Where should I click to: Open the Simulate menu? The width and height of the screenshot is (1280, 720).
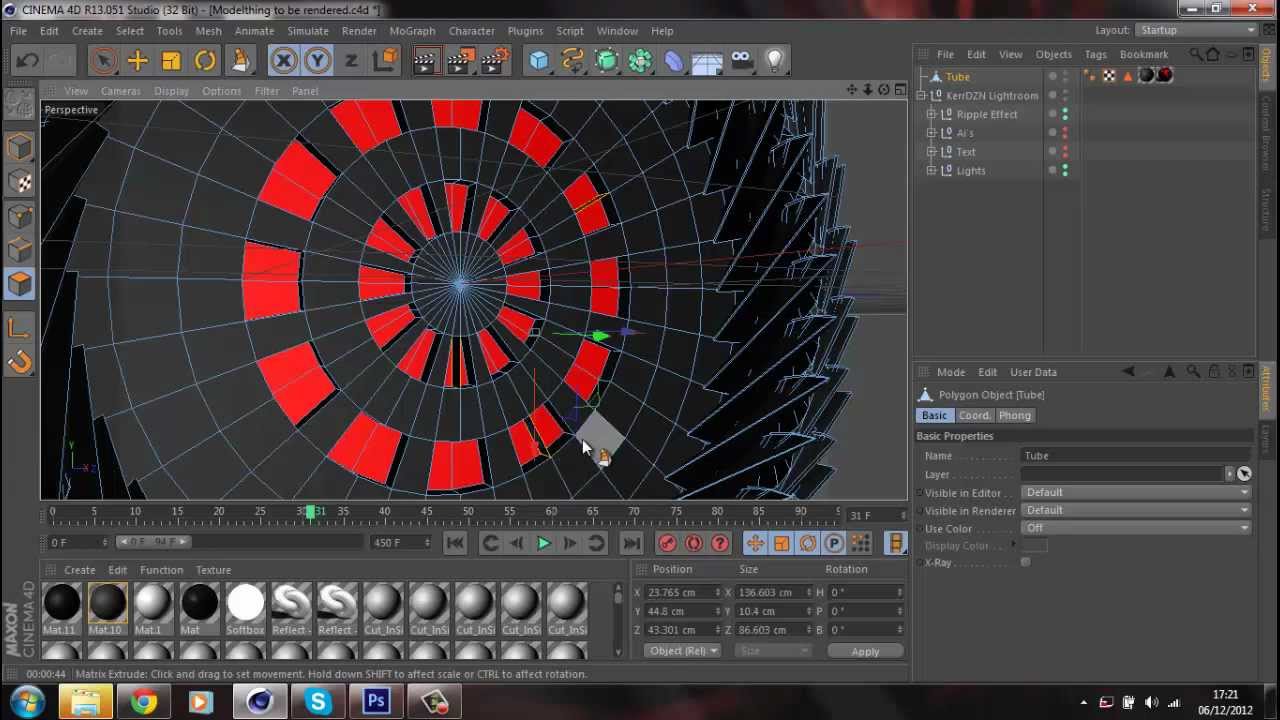(x=307, y=31)
